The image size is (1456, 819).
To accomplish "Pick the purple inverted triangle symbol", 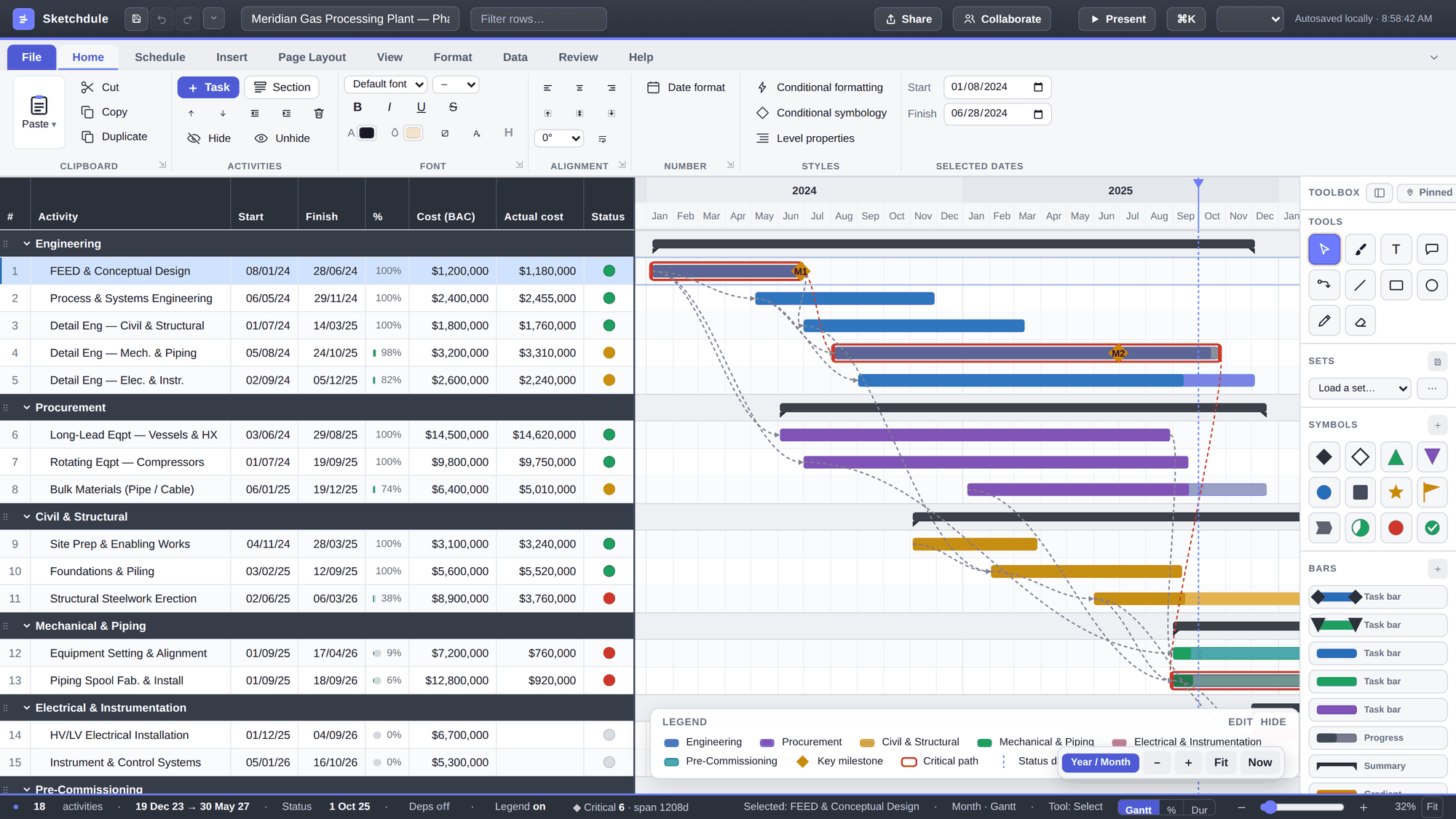I will click(x=1431, y=456).
